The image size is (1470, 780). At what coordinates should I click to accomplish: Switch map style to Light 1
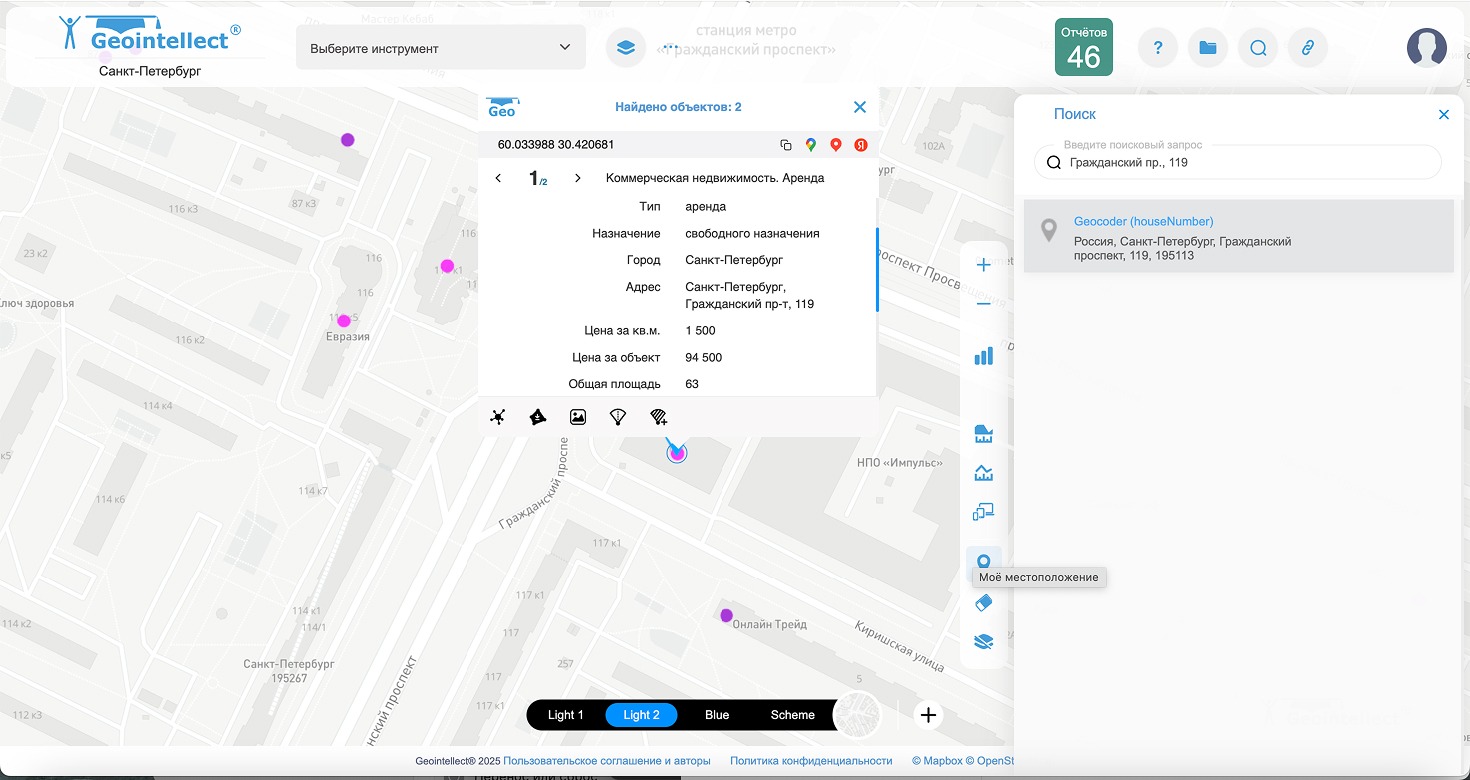[x=565, y=715]
